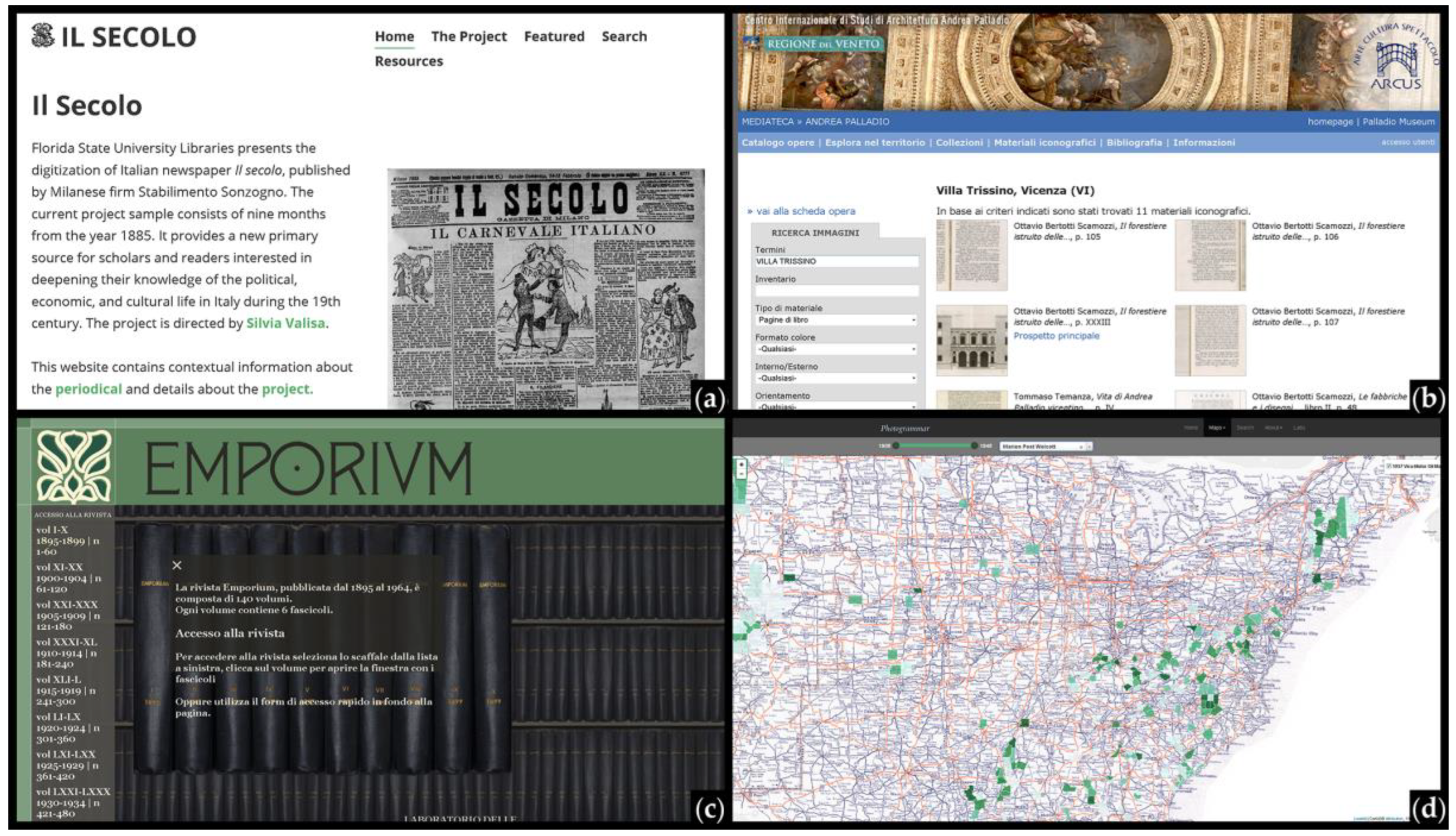Expand the Interno/Esterno dropdown
1456x836 pixels.
click(x=836, y=378)
